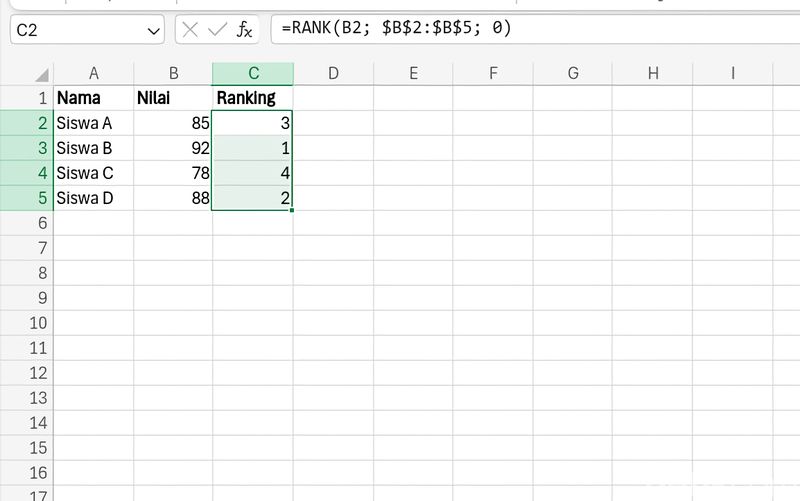Confirm the formula entry with checkmark icon
The image size is (800, 501).
pos(217,30)
